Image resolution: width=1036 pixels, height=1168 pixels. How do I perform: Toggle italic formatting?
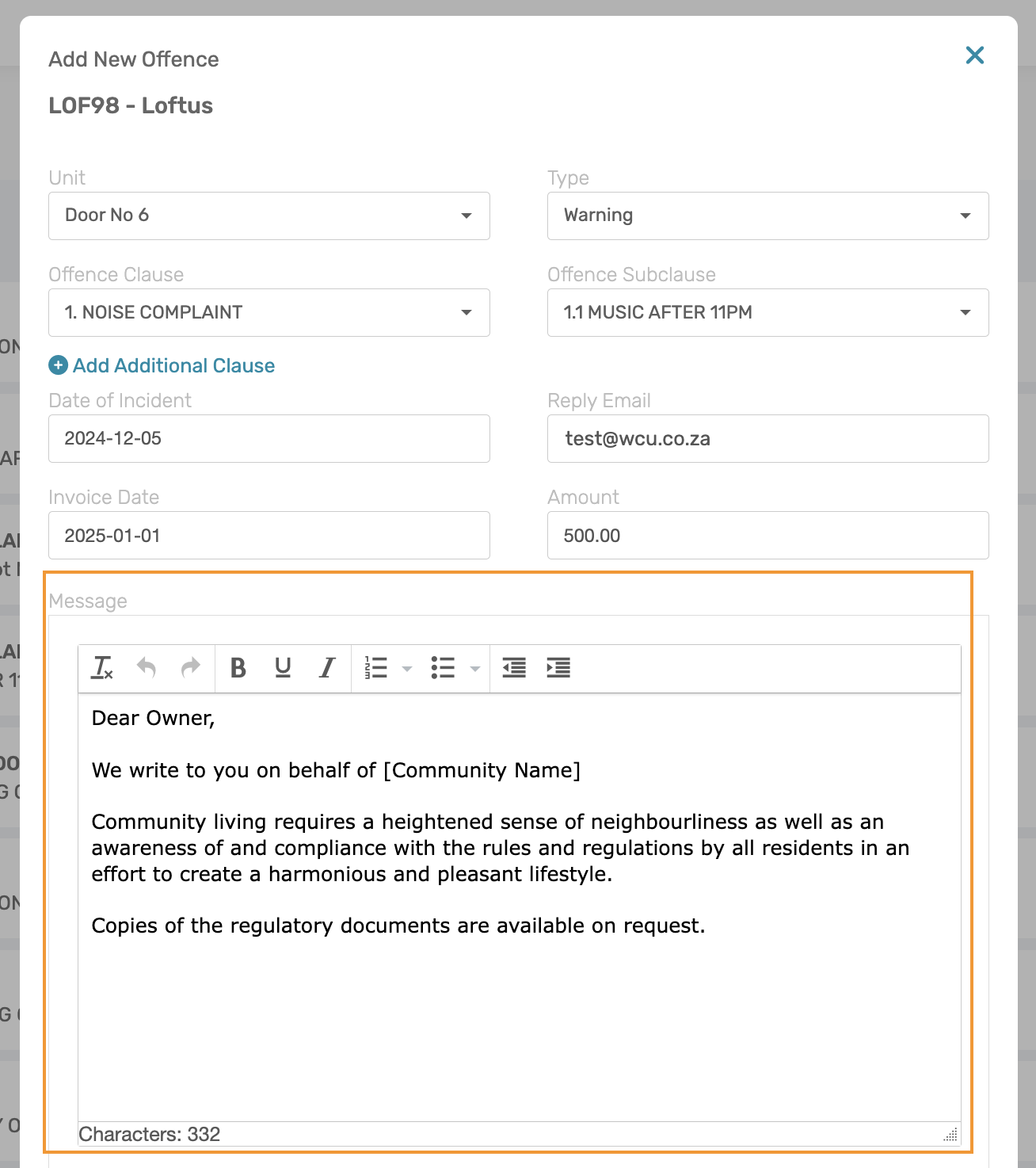pyautogui.click(x=327, y=668)
